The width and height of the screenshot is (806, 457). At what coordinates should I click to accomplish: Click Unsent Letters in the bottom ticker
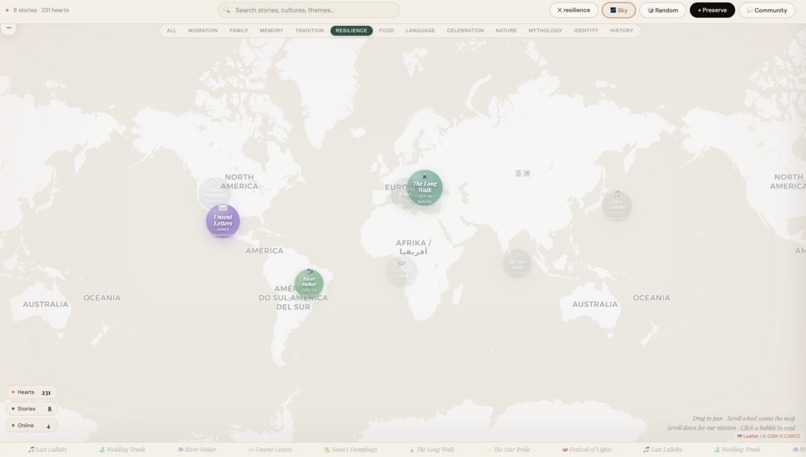point(270,449)
